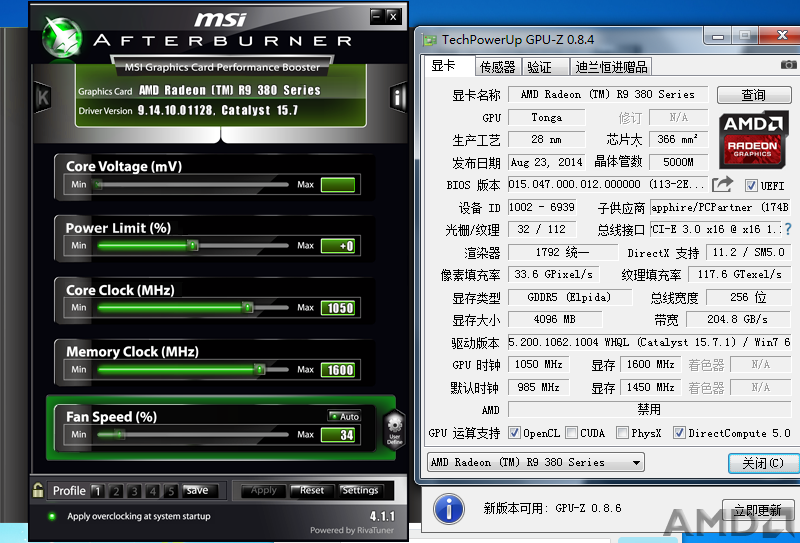The width and height of the screenshot is (800, 543).
Task: Toggle the fan speed Auto button
Action: 344,416
